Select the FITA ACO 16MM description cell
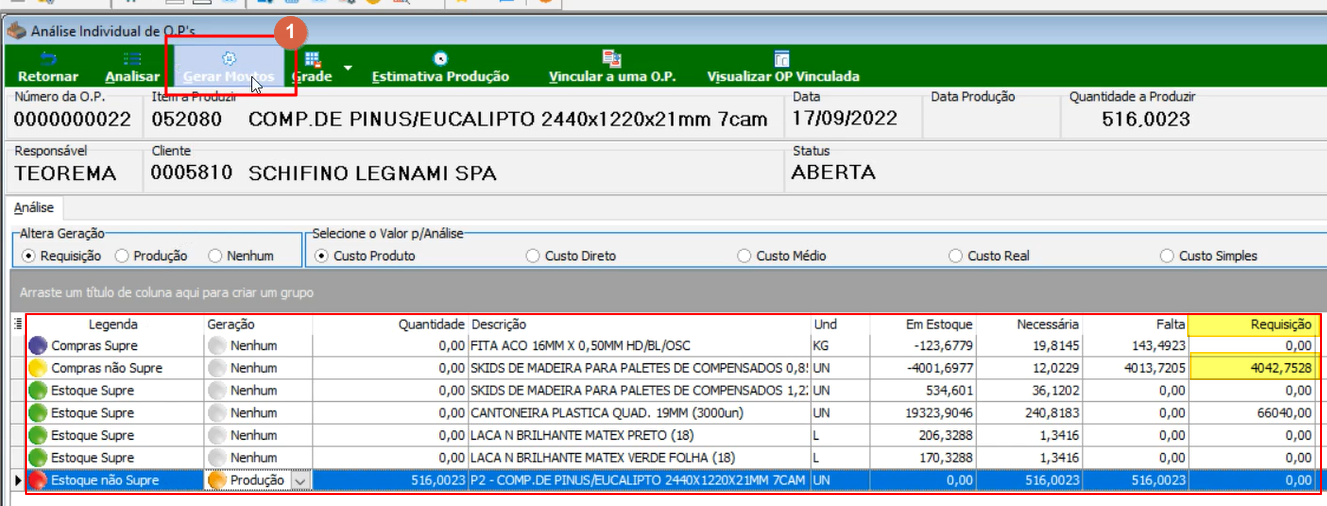 pos(640,345)
